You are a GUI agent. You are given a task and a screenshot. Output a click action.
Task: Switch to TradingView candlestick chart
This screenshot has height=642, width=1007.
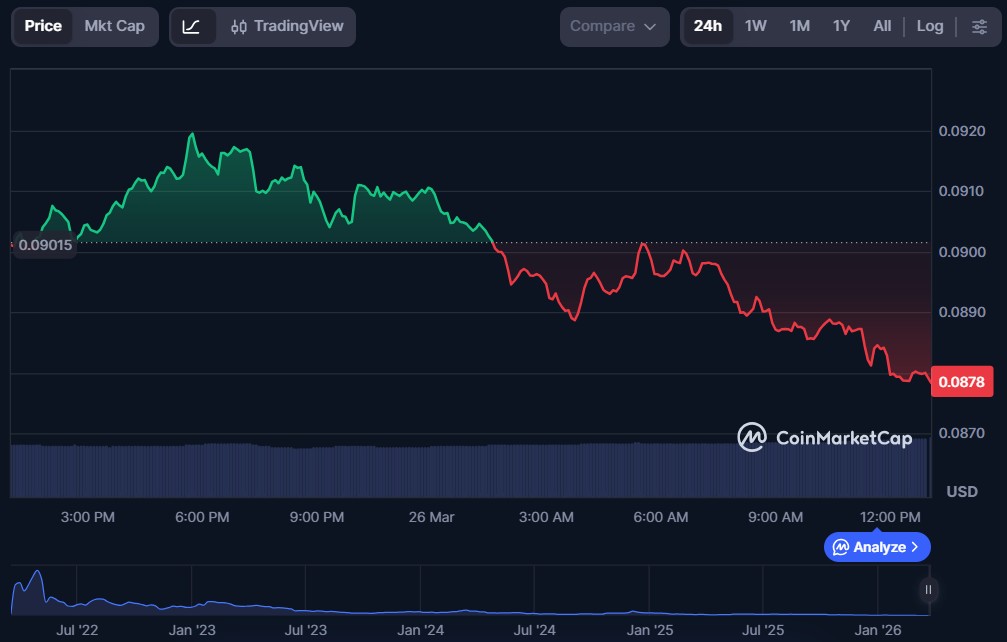287,27
